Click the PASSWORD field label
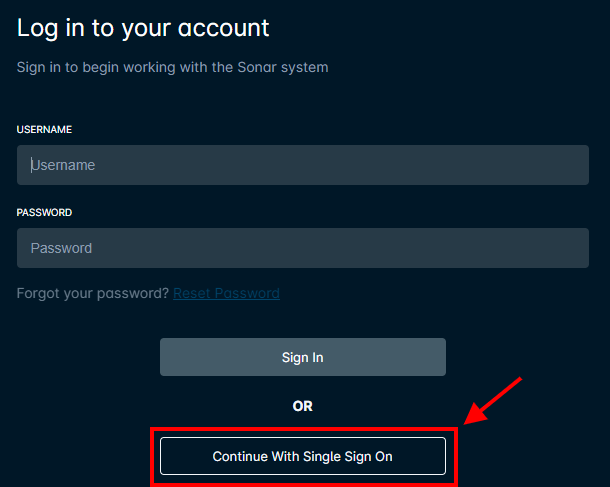The image size is (610, 487). (44, 212)
